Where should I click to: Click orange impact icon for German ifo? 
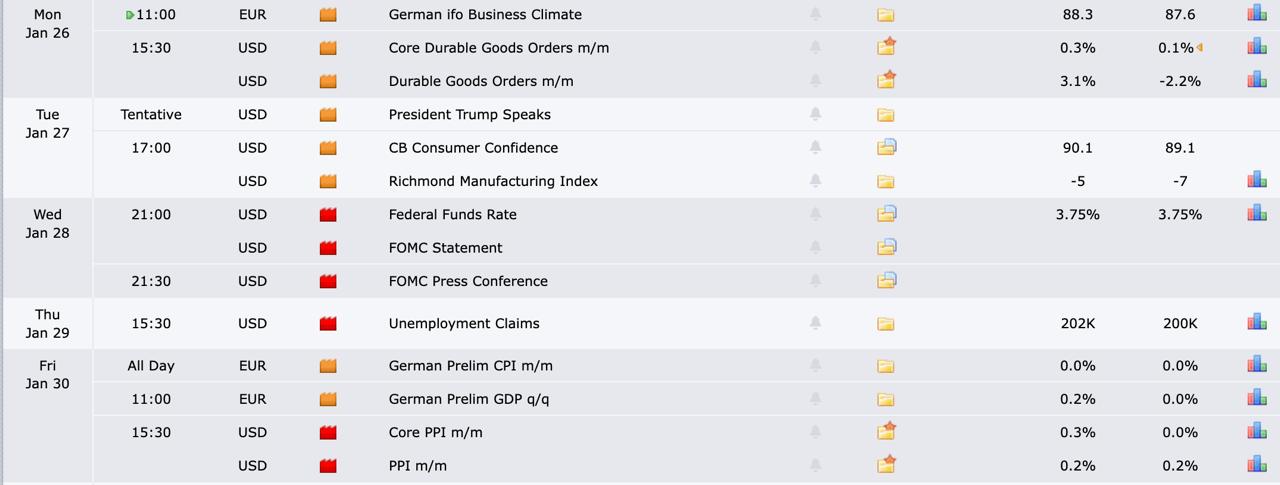tap(328, 15)
